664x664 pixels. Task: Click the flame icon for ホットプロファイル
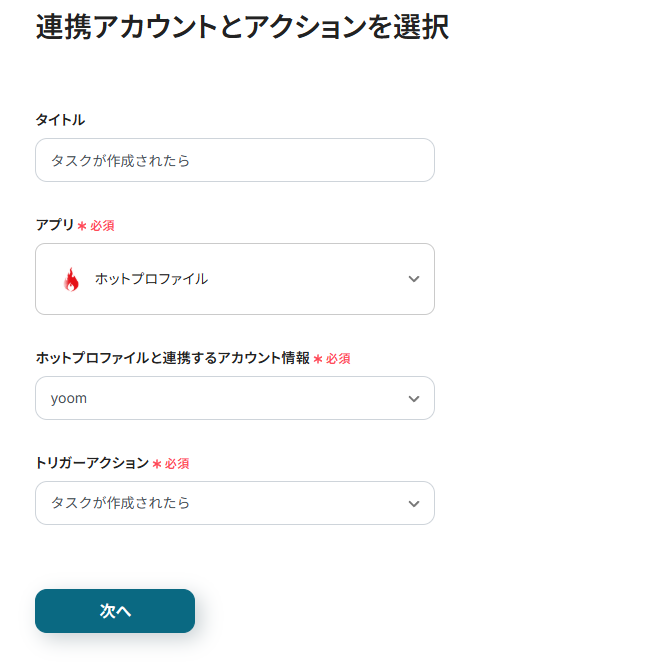pos(71,279)
